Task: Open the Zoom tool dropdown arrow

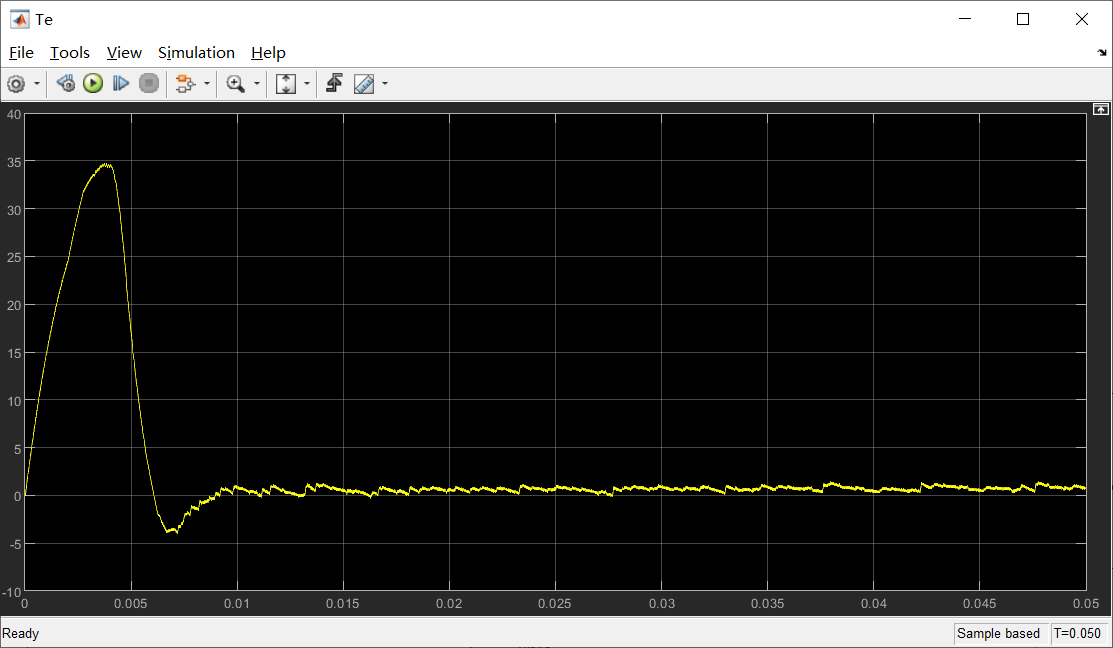Action: 257,84
